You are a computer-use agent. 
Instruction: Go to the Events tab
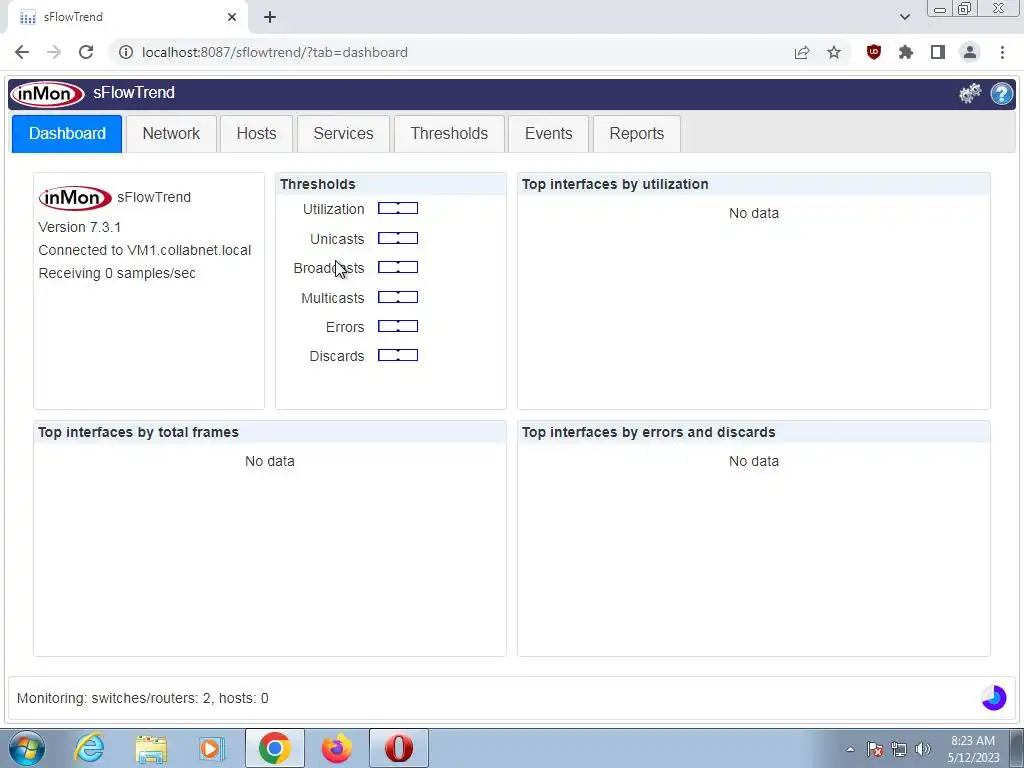pyautogui.click(x=549, y=134)
